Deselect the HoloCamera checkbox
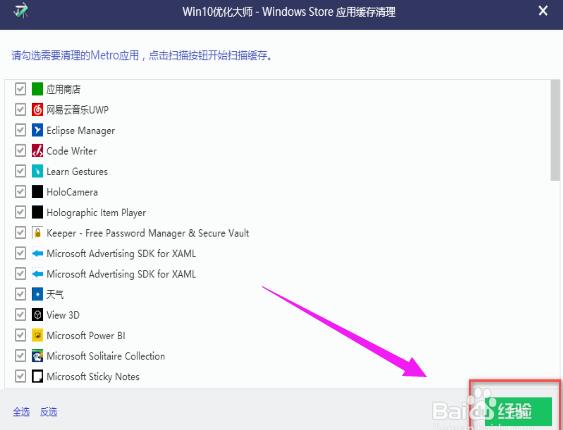The height and width of the screenshot is (430, 563). [x=20, y=192]
